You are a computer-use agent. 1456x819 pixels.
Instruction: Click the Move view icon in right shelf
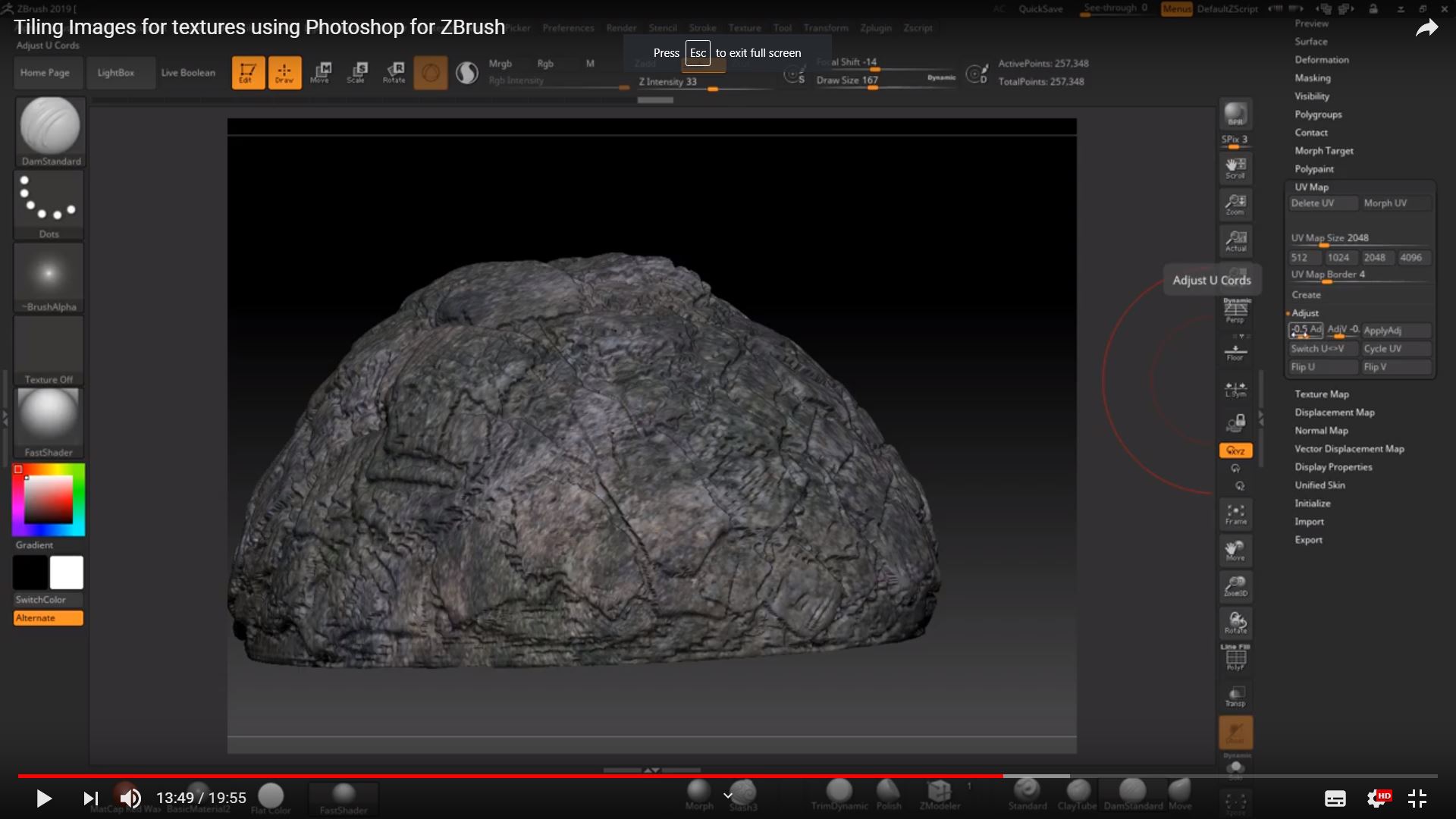click(1235, 550)
